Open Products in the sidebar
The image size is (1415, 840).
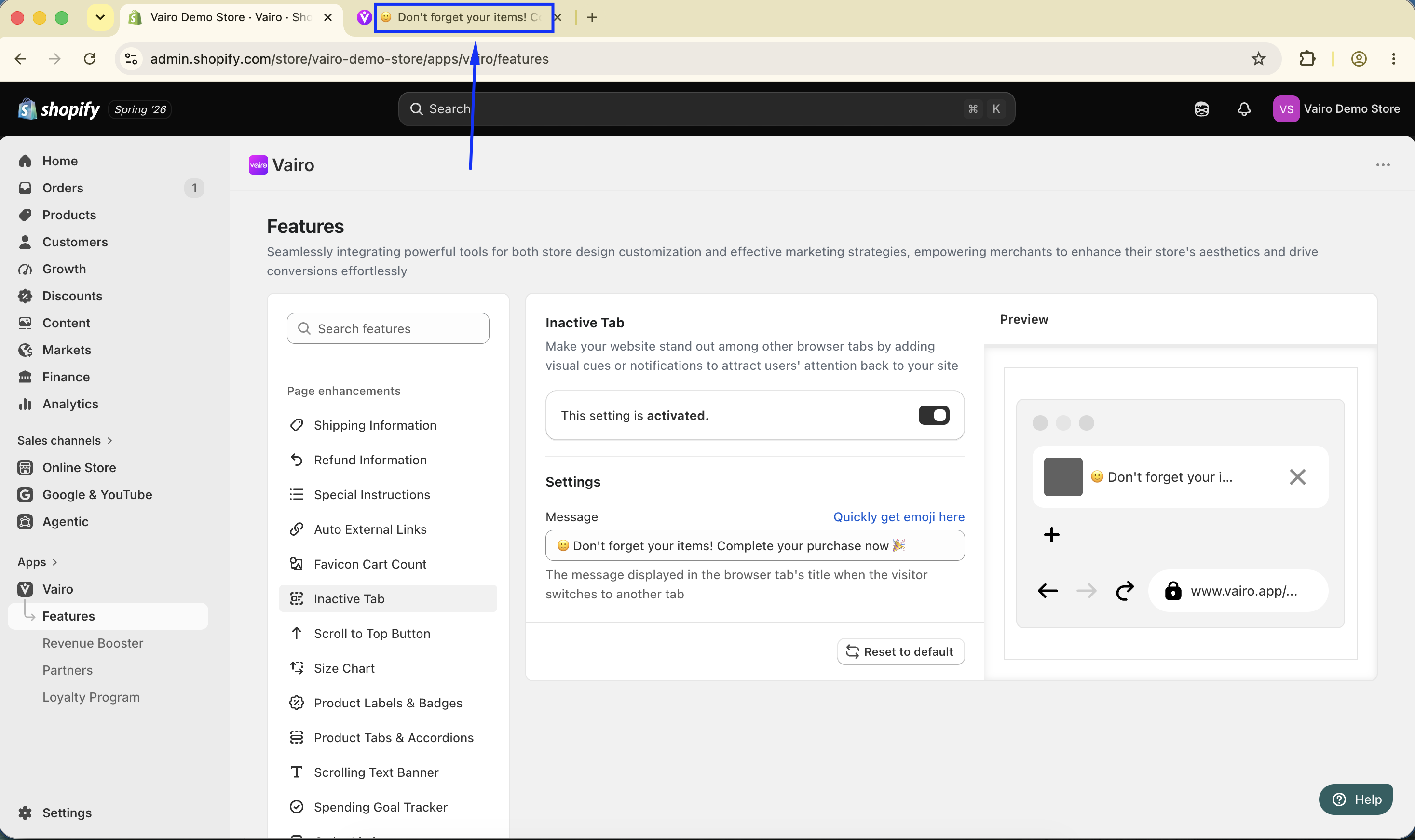(x=108, y=215)
